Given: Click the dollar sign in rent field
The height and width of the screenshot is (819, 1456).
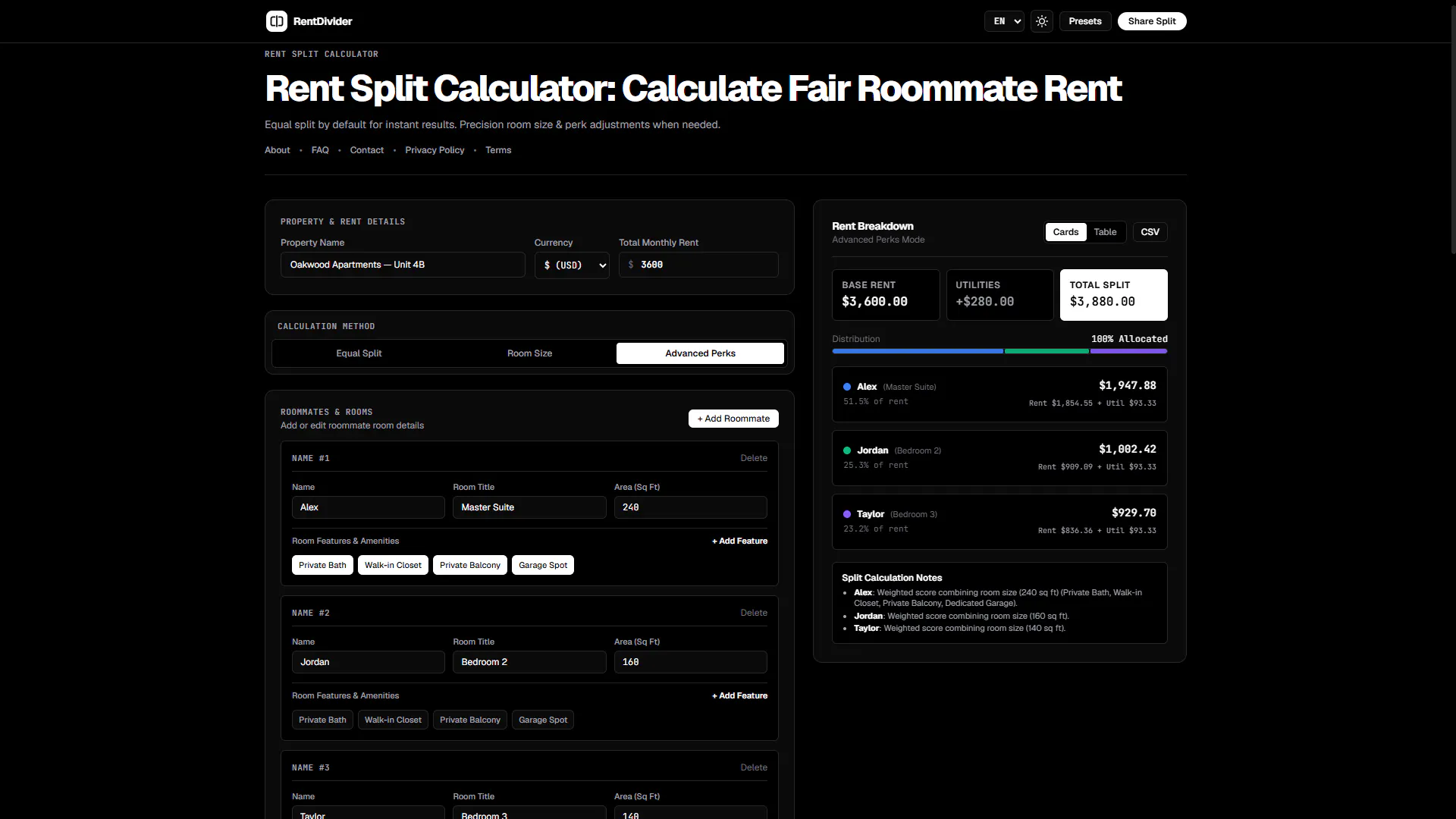Looking at the screenshot, I should point(631,265).
